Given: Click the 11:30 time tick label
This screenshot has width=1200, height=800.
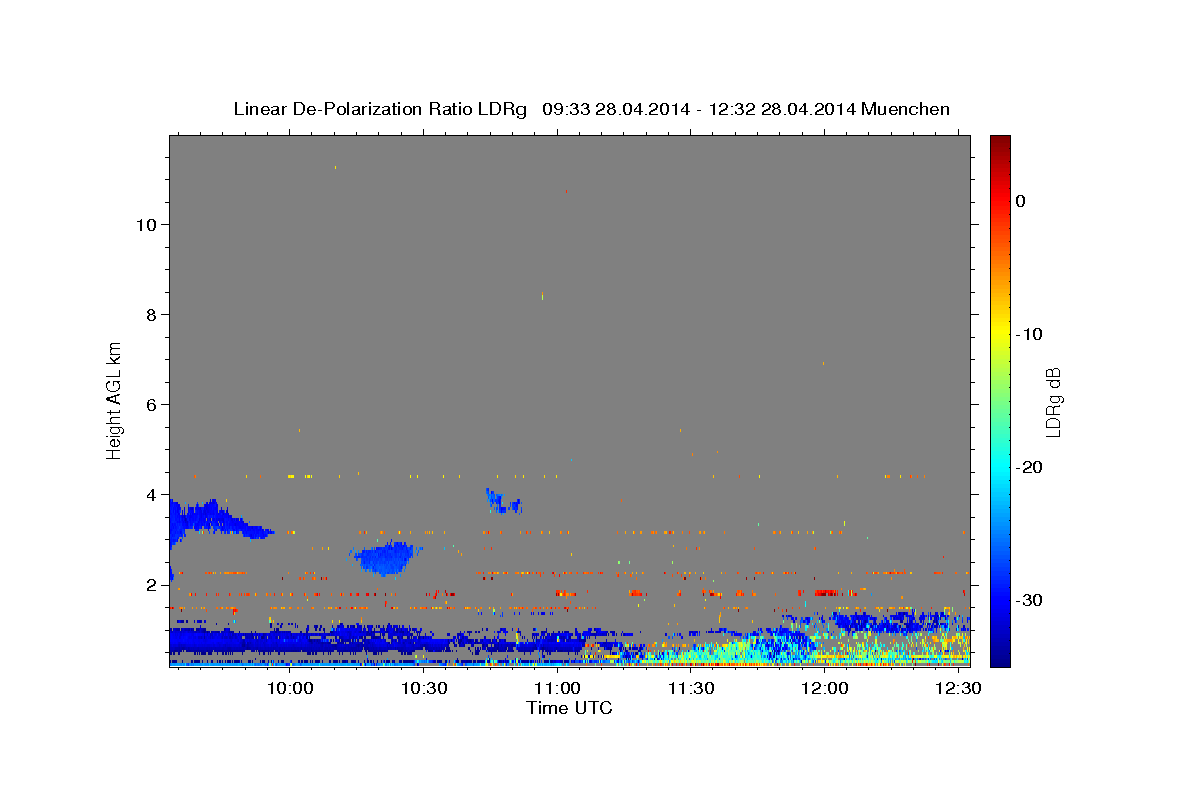Looking at the screenshot, I should coord(690,689).
